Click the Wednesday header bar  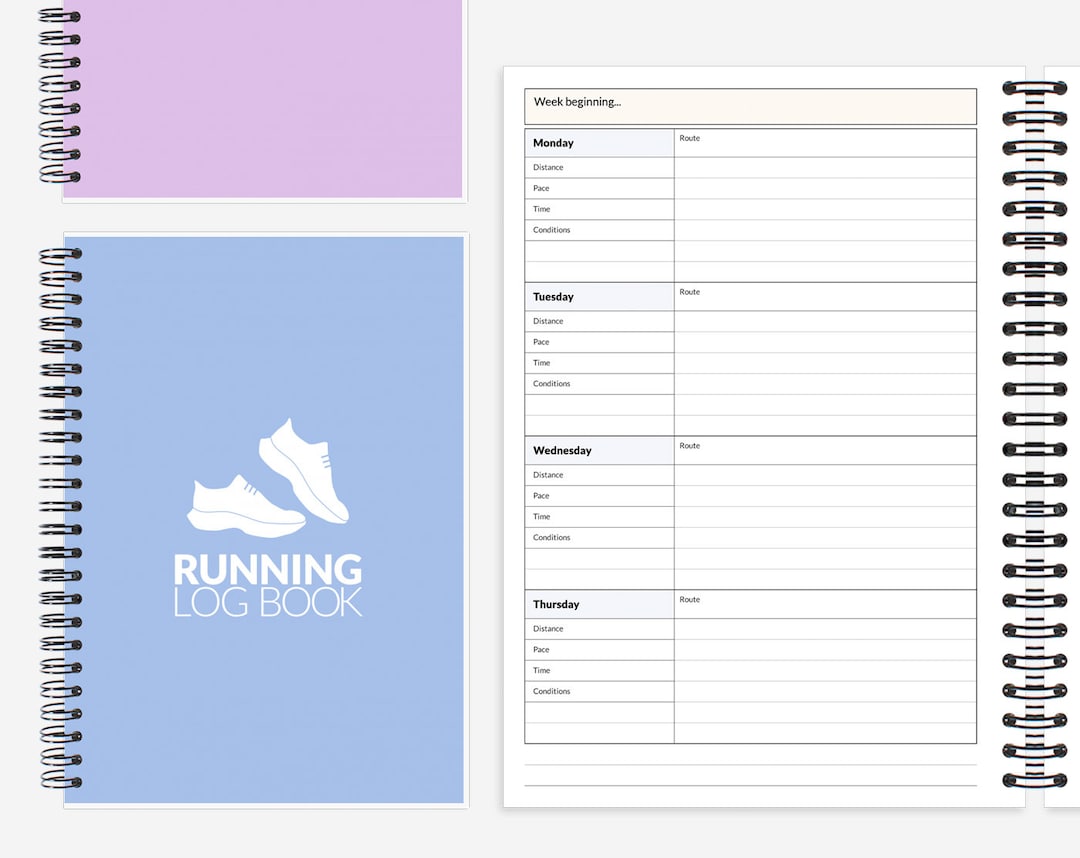(598, 450)
